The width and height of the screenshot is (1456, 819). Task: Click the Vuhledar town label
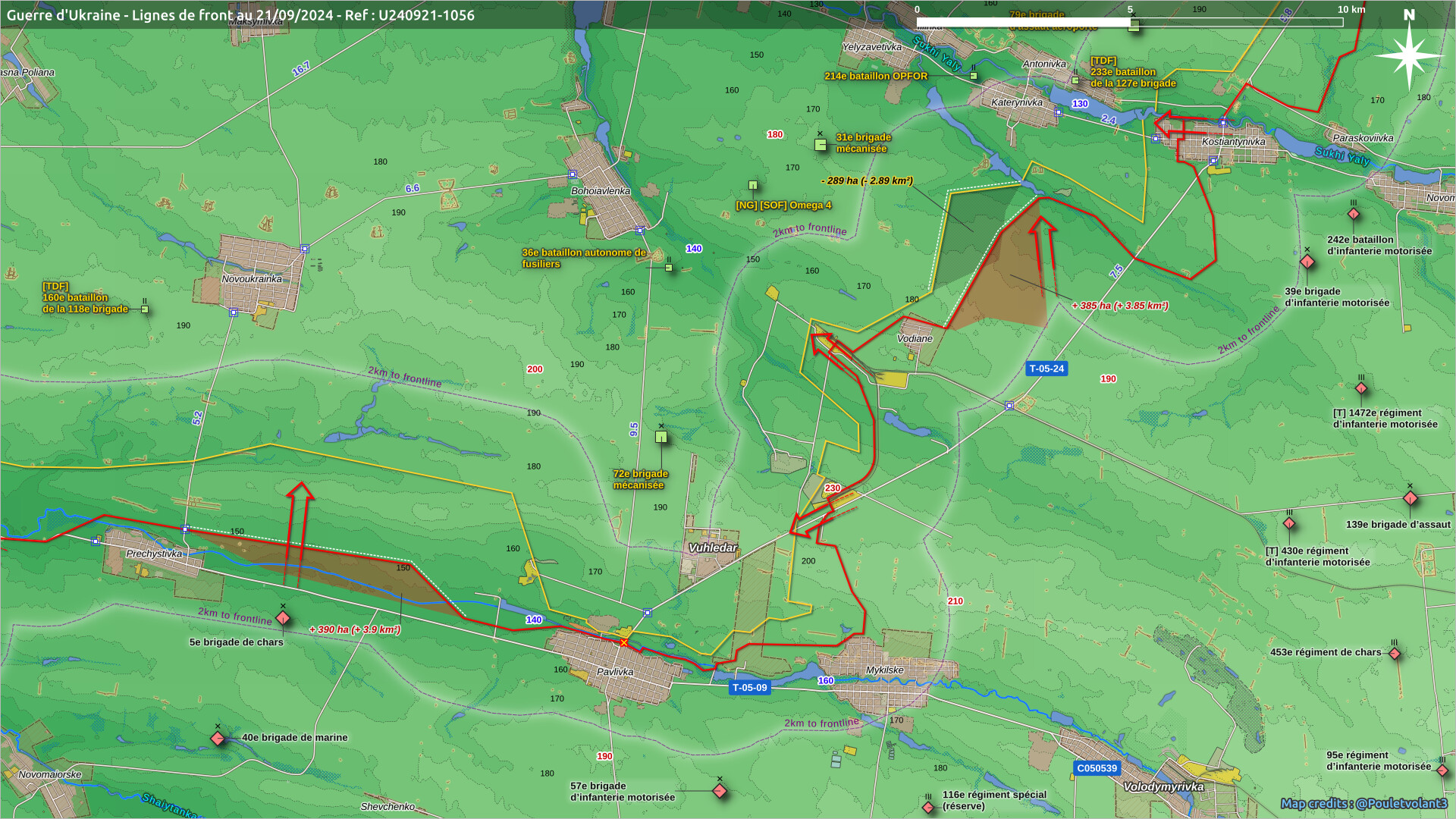[712, 548]
